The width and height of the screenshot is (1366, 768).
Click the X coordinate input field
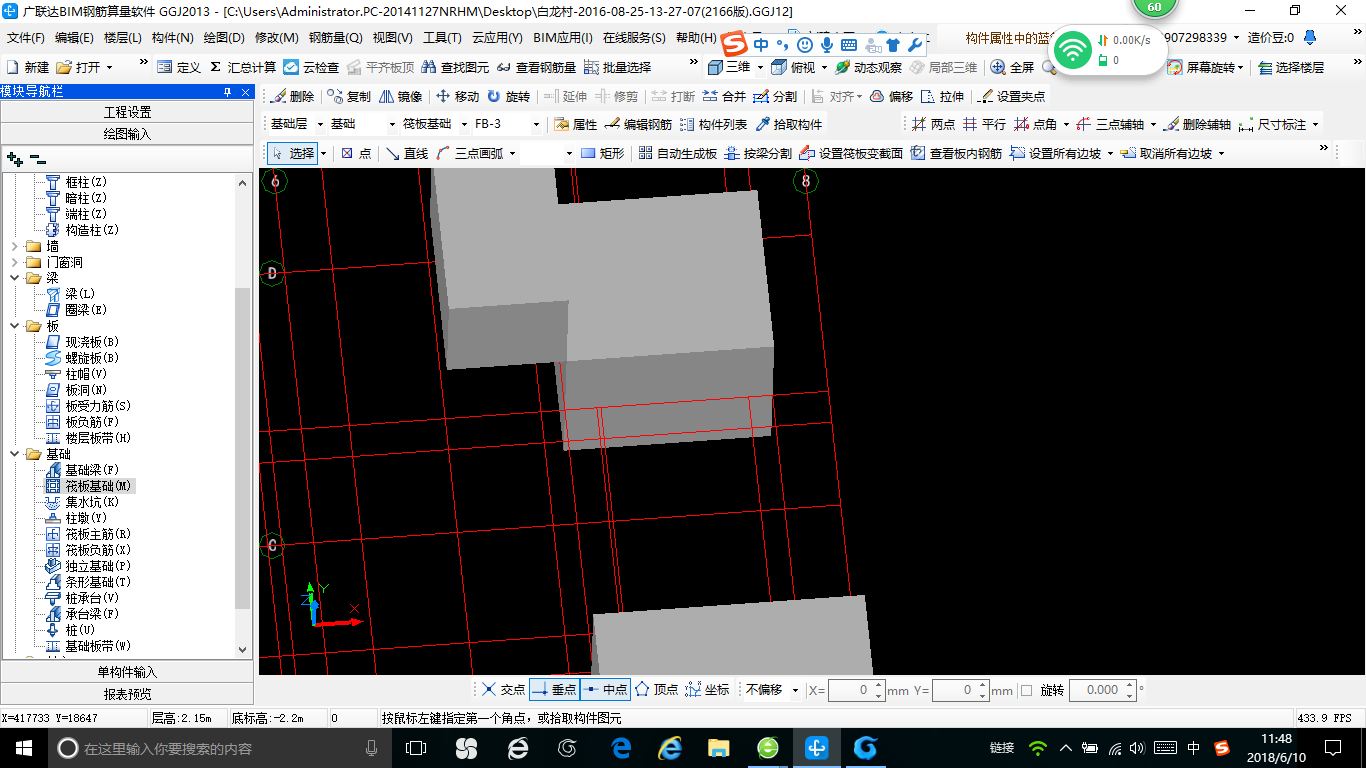pyautogui.click(x=856, y=690)
